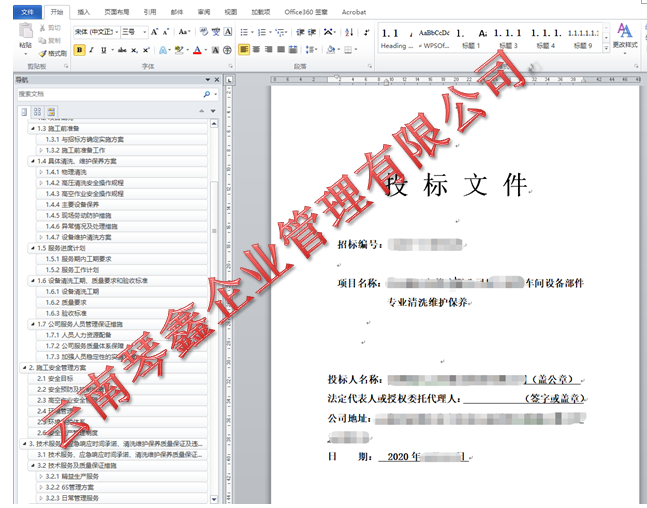Open the Bullets list dropdown arrow
647x508 pixels.
coord(252,32)
